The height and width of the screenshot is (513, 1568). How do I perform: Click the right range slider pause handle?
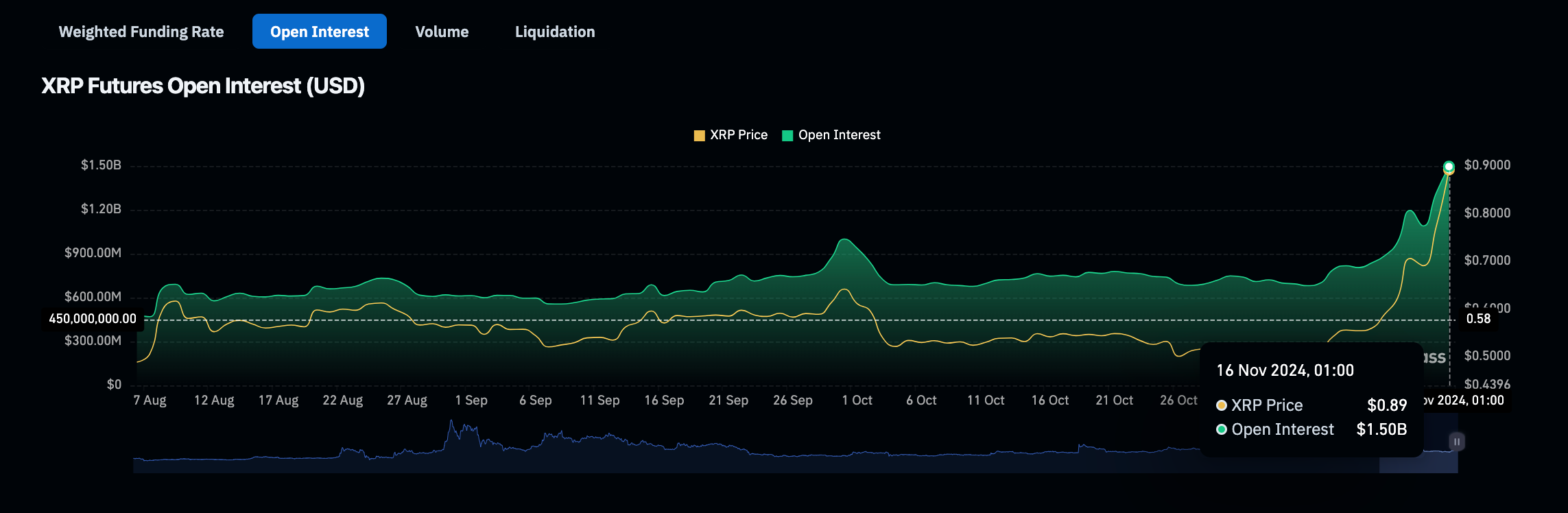click(x=1457, y=442)
